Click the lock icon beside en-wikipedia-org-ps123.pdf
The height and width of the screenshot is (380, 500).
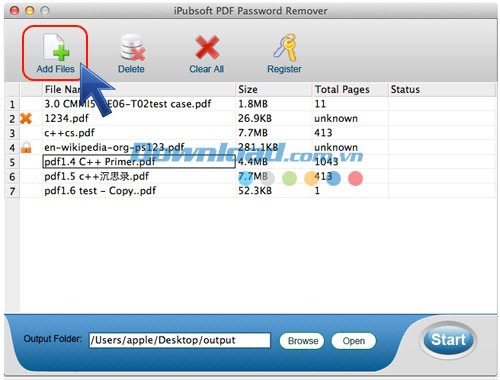pos(26,147)
